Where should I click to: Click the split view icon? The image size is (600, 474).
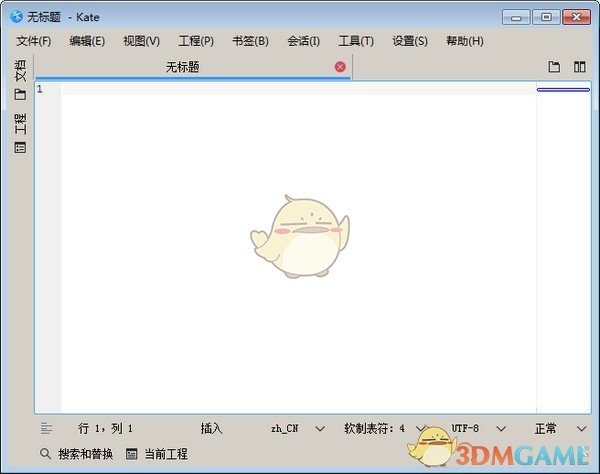click(x=579, y=67)
